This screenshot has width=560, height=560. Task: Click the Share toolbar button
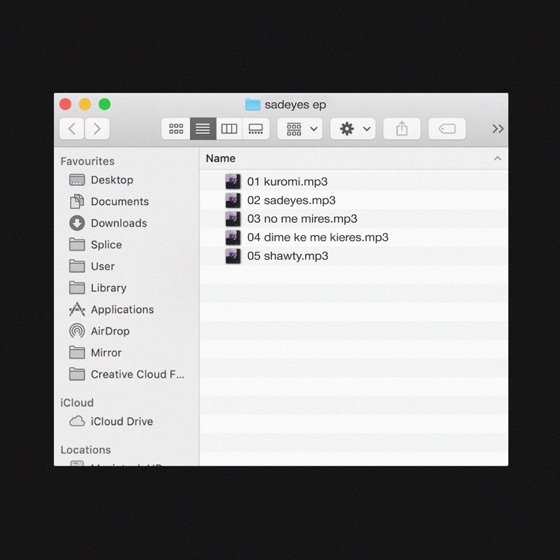point(402,129)
